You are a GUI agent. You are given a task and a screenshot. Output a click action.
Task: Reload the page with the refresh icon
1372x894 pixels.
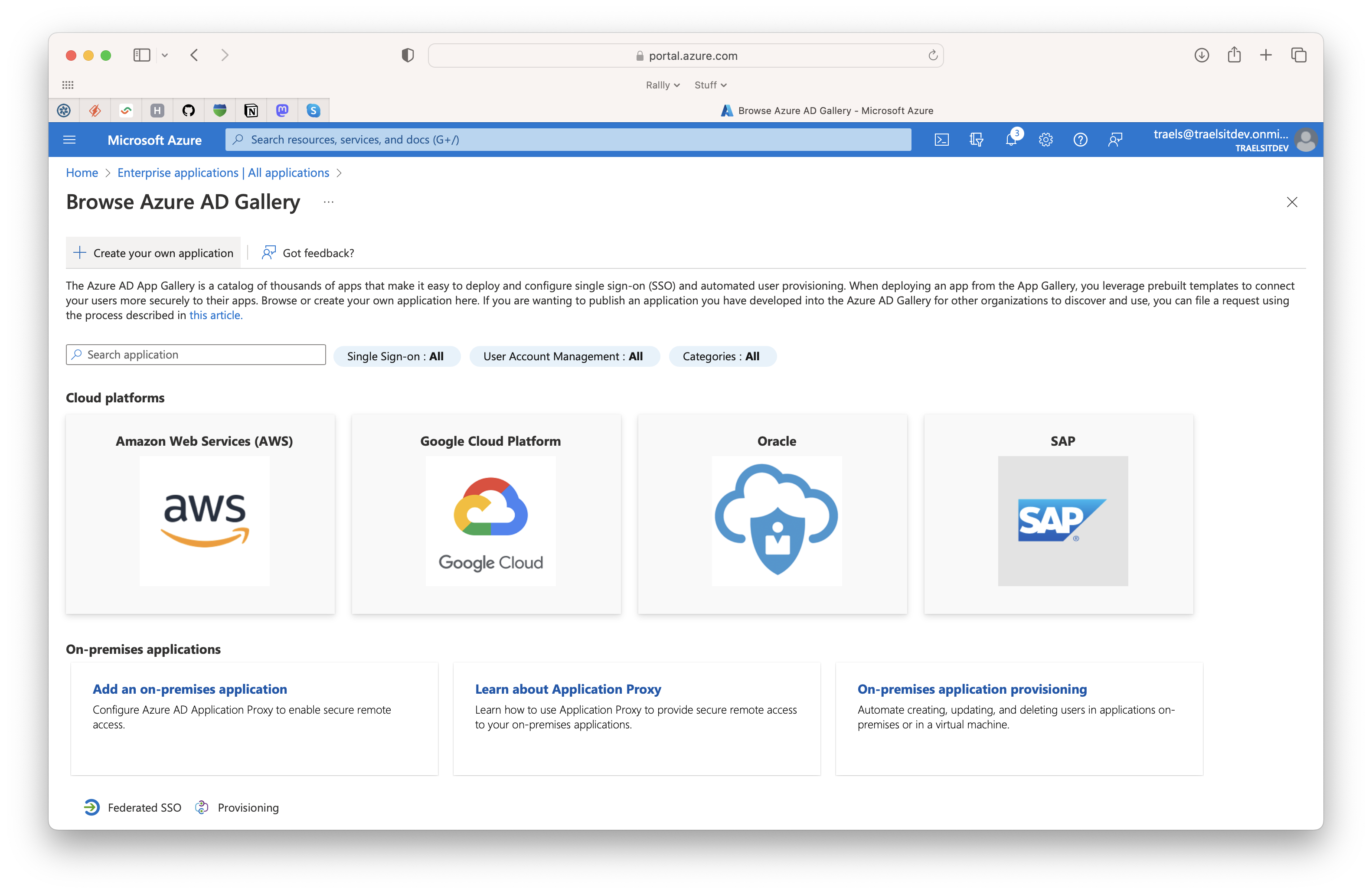[x=932, y=55]
